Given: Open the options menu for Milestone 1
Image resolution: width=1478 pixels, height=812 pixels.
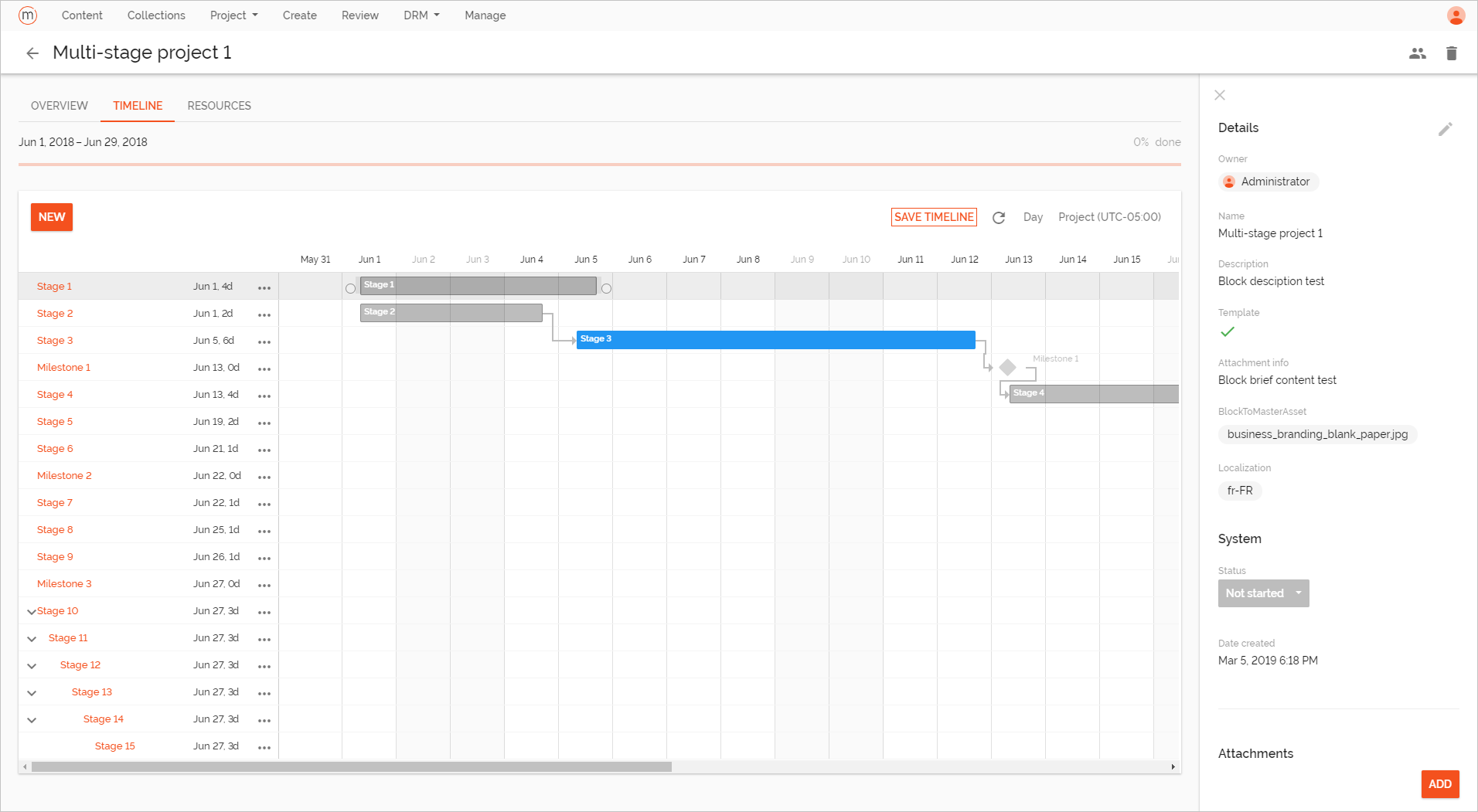Looking at the screenshot, I should (264, 368).
